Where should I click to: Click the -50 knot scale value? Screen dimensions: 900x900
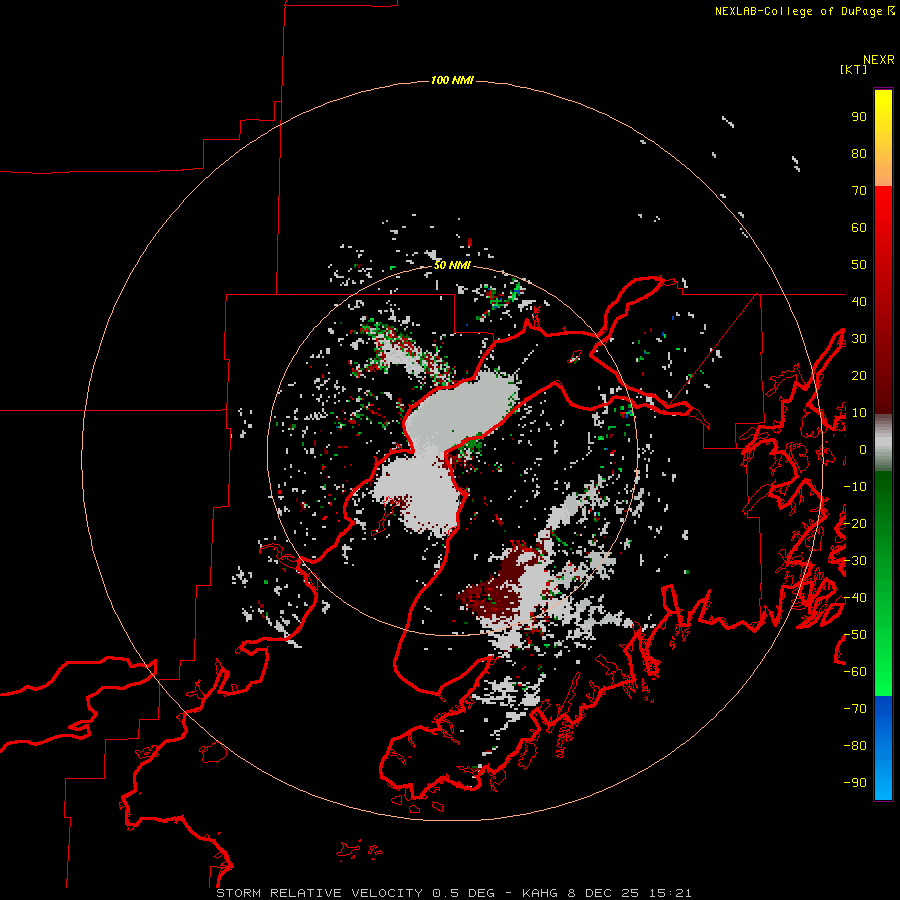pos(855,635)
